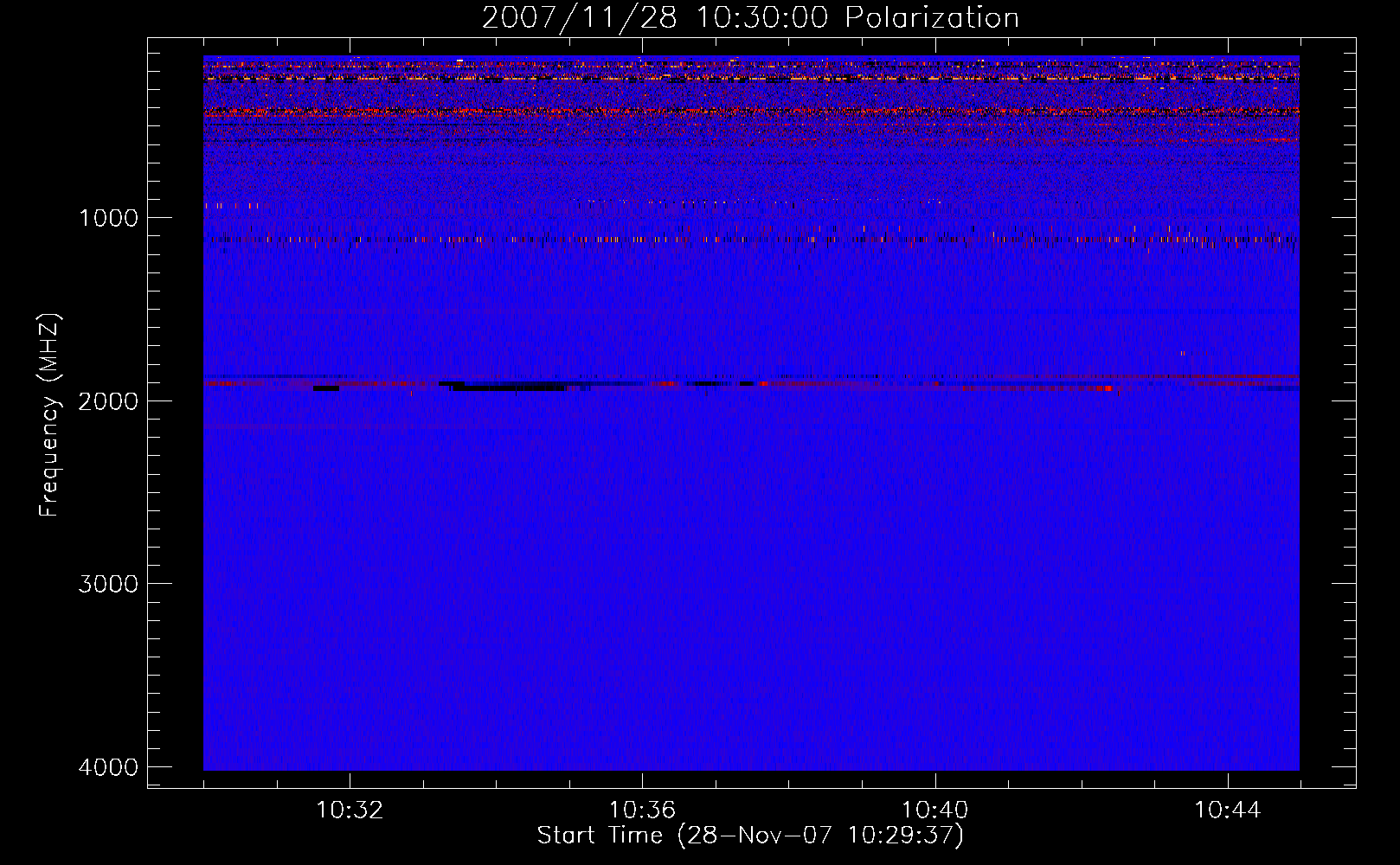1400x865 pixels.
Task: Click the 3000 frequency tick label
Action: [108, 584]
